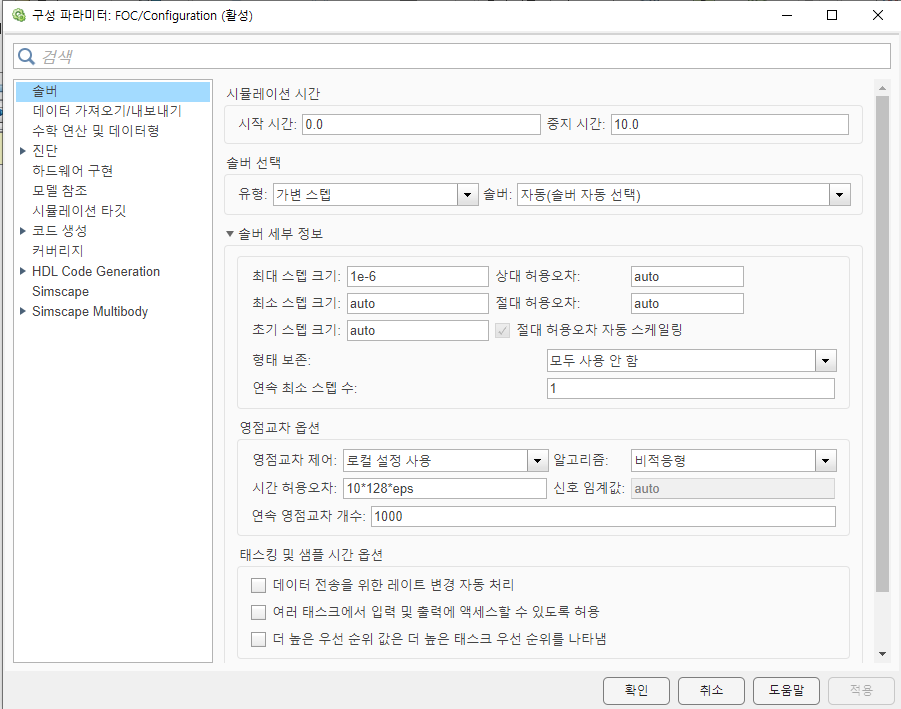Open 시뮬레이션 타깃 pane

pyautogui.click(x=79, y=211)
